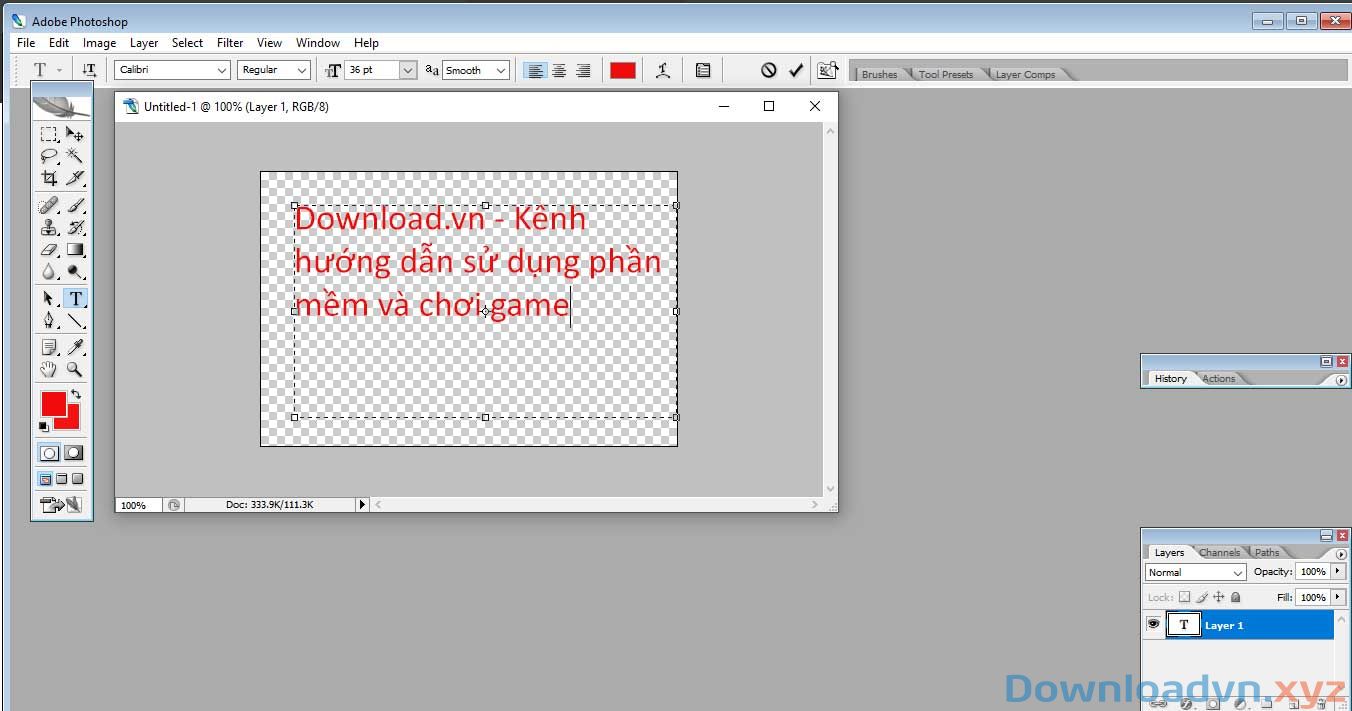This screenshot has width=1352, height=711.
Task: Select the Slice tool
Action: [x=75, y=178]
